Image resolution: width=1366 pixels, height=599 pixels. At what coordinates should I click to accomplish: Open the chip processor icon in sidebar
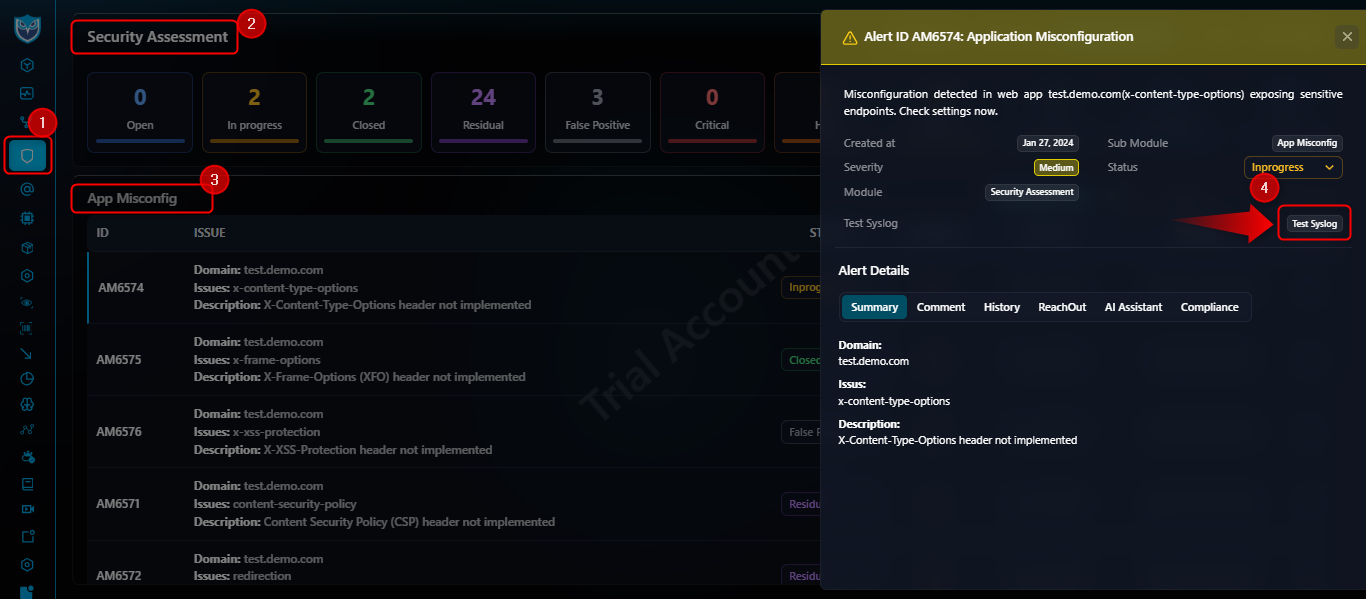point(27,217)
